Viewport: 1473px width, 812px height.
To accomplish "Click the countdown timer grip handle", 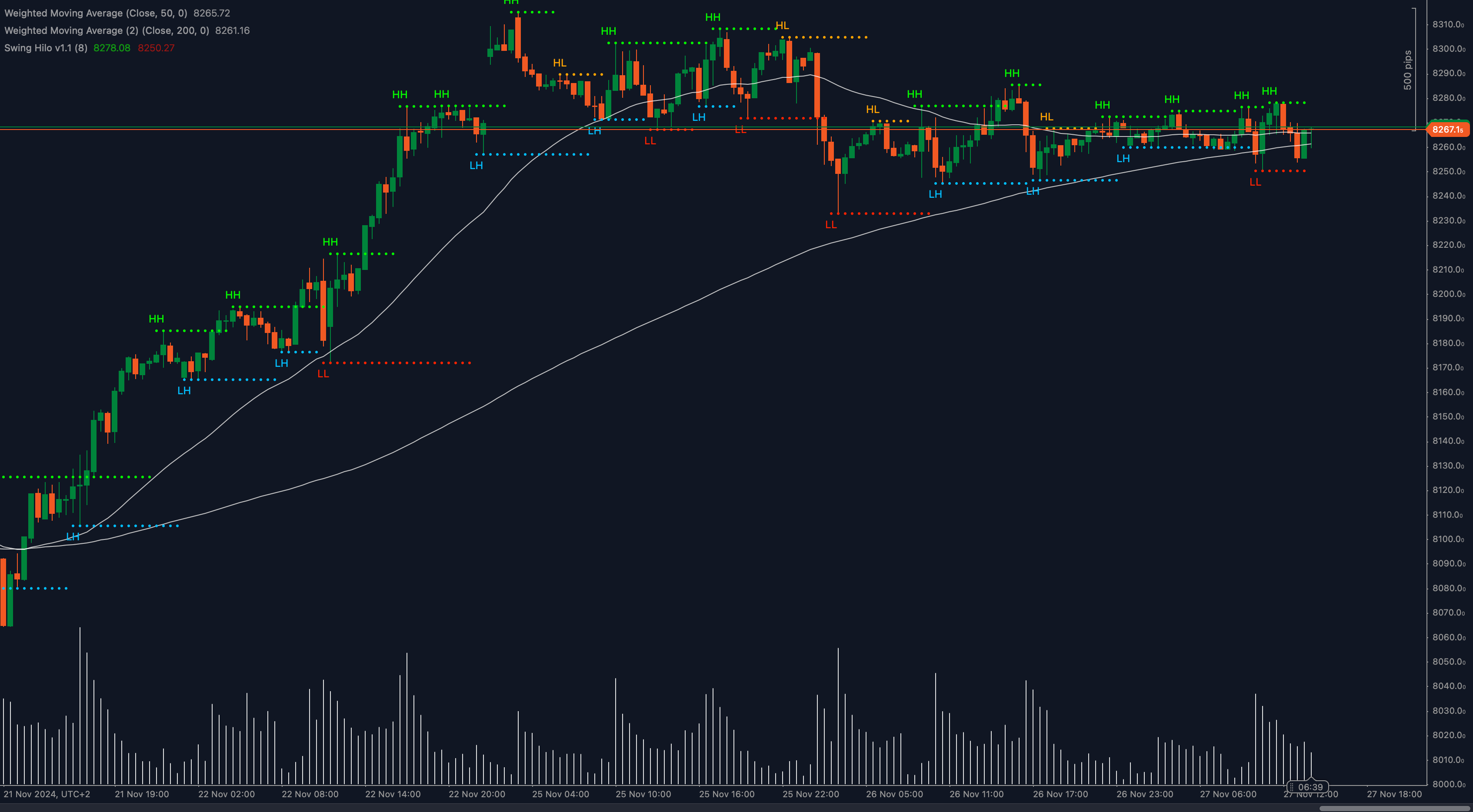I will [x=1291, y=787].
